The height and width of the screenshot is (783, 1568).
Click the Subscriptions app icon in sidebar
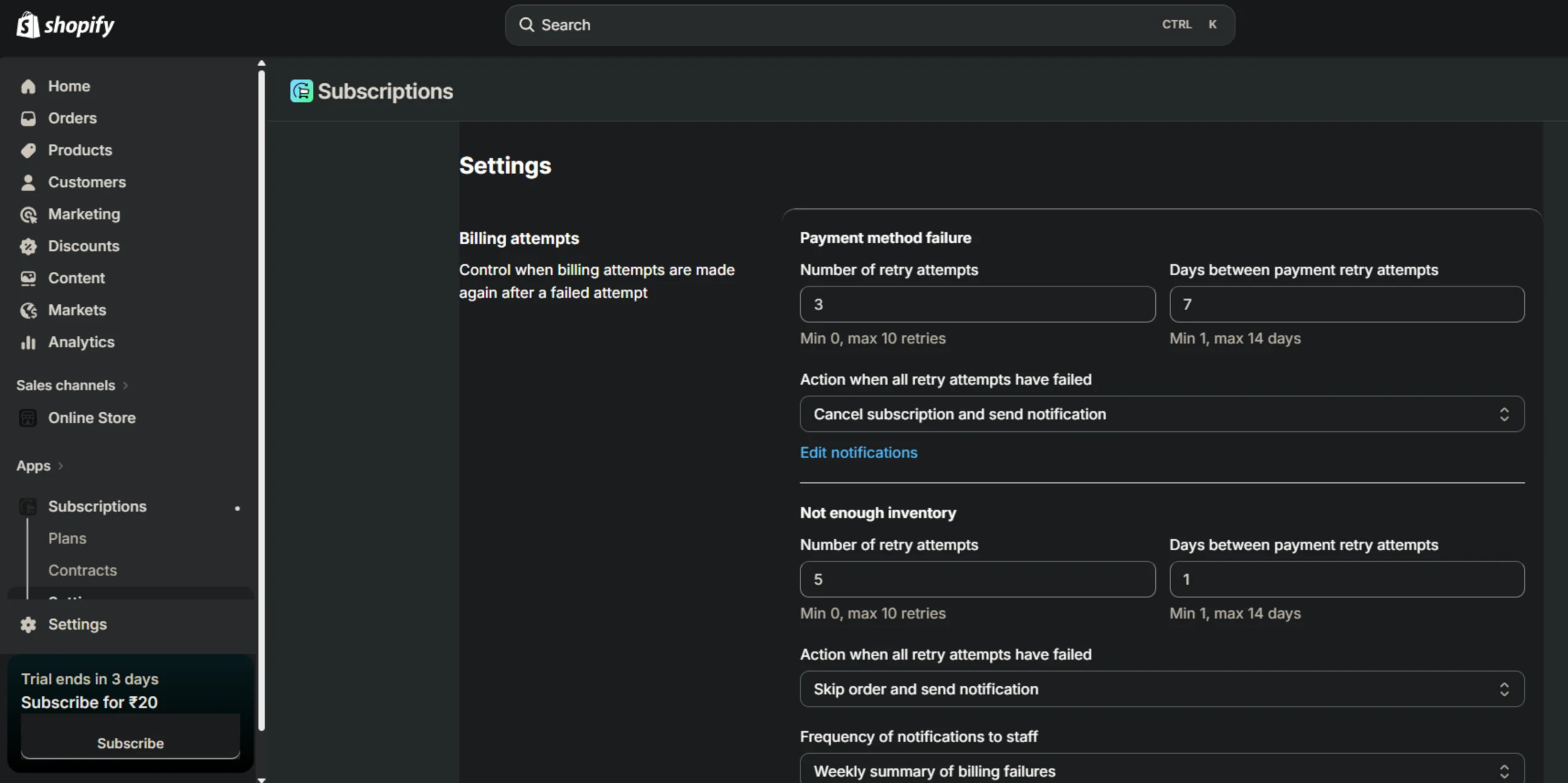click(x=28, y=506)
